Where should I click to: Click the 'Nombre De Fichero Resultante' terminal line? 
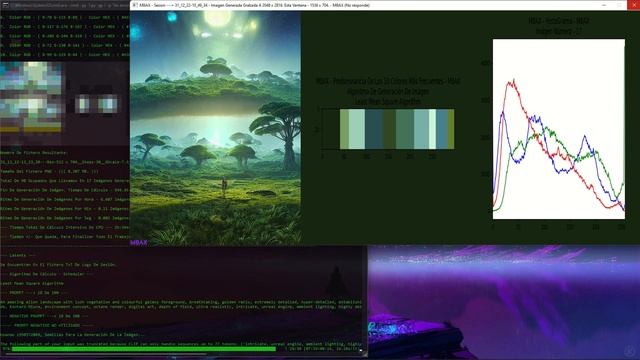34,153
